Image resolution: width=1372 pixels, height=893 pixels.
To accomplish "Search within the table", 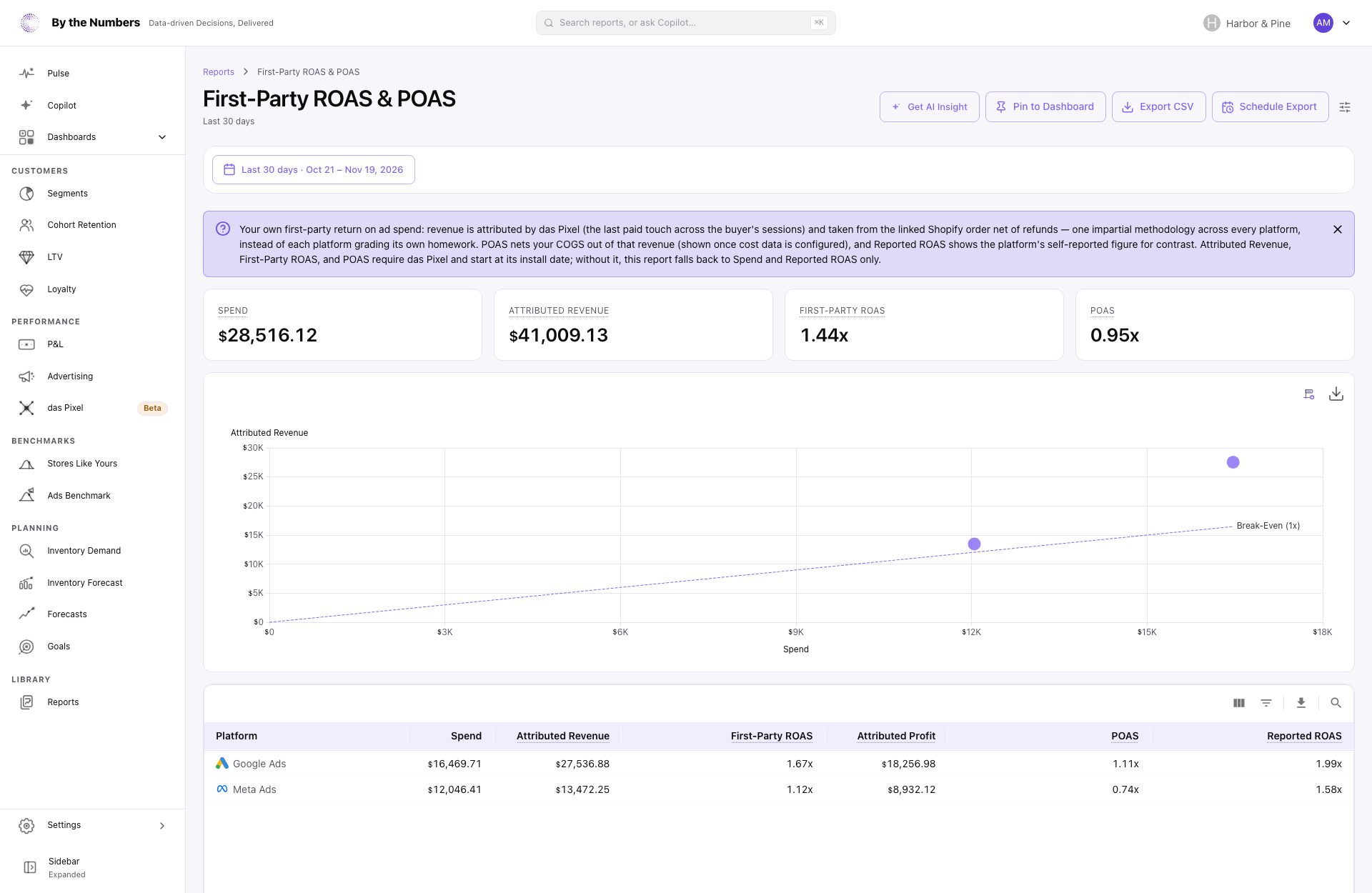I will pos(1336,703).
